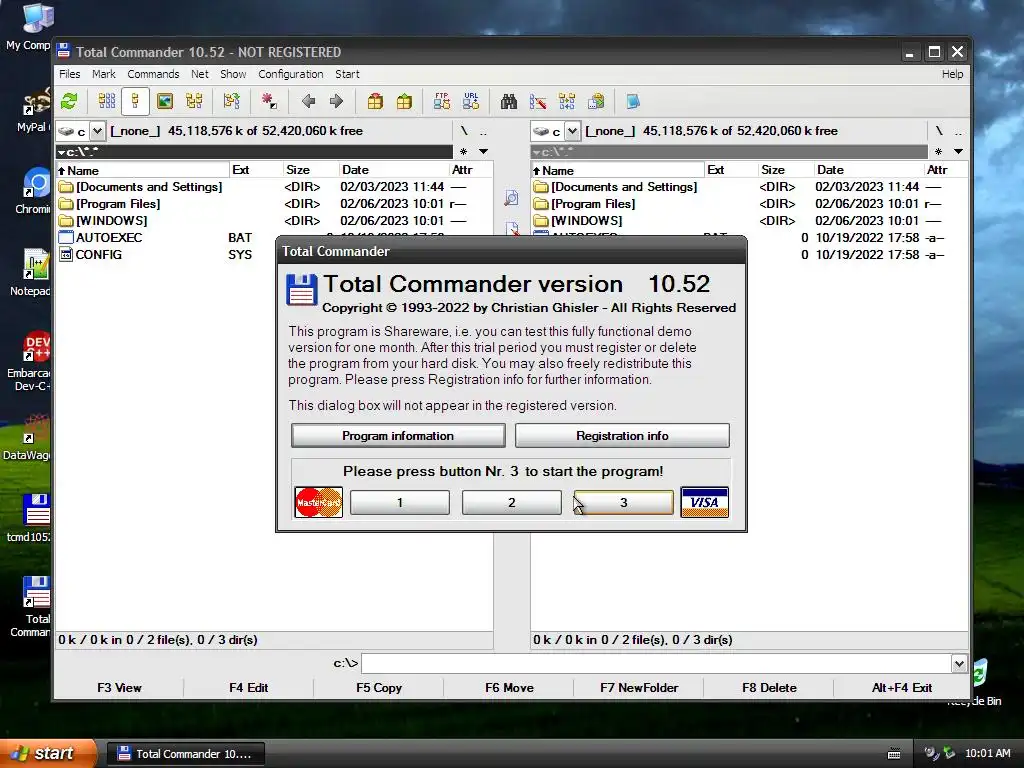Click the Program information button
The width and height of the screenshot is (1024, 768).
tap(398, 436)
